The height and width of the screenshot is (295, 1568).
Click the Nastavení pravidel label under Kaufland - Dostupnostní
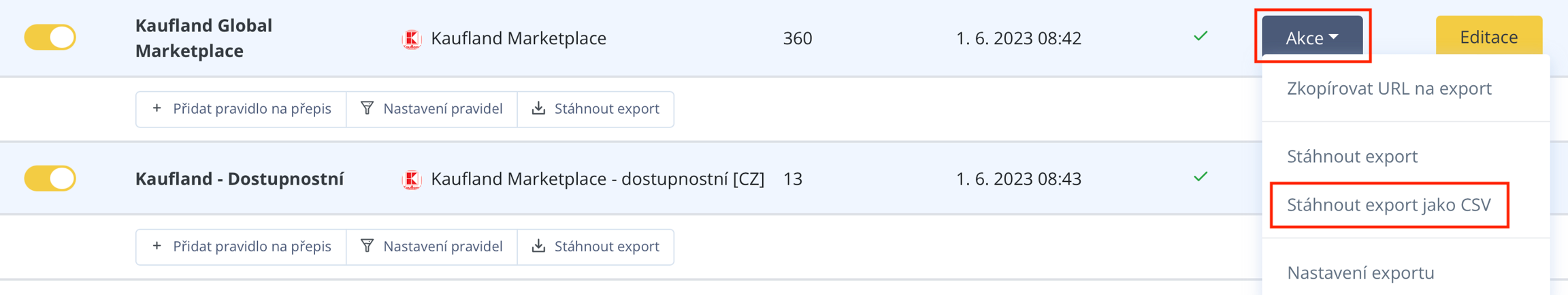pos(442,246)
